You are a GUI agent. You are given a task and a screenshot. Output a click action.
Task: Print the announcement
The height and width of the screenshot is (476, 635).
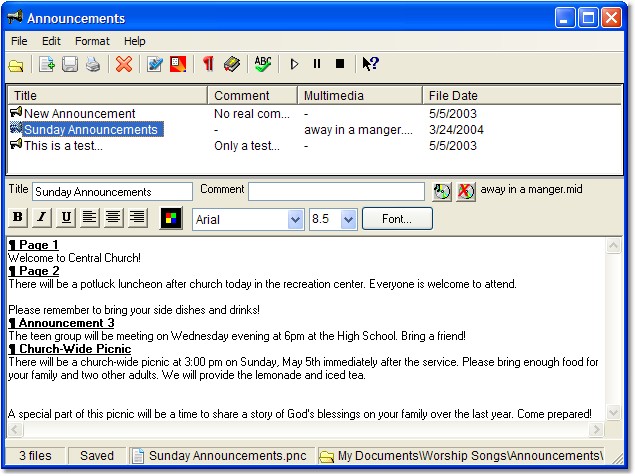tap(94, 64)
